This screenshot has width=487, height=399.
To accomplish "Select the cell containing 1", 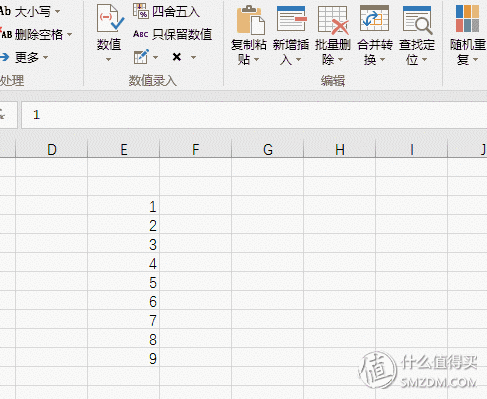I will tap(124, 205).
